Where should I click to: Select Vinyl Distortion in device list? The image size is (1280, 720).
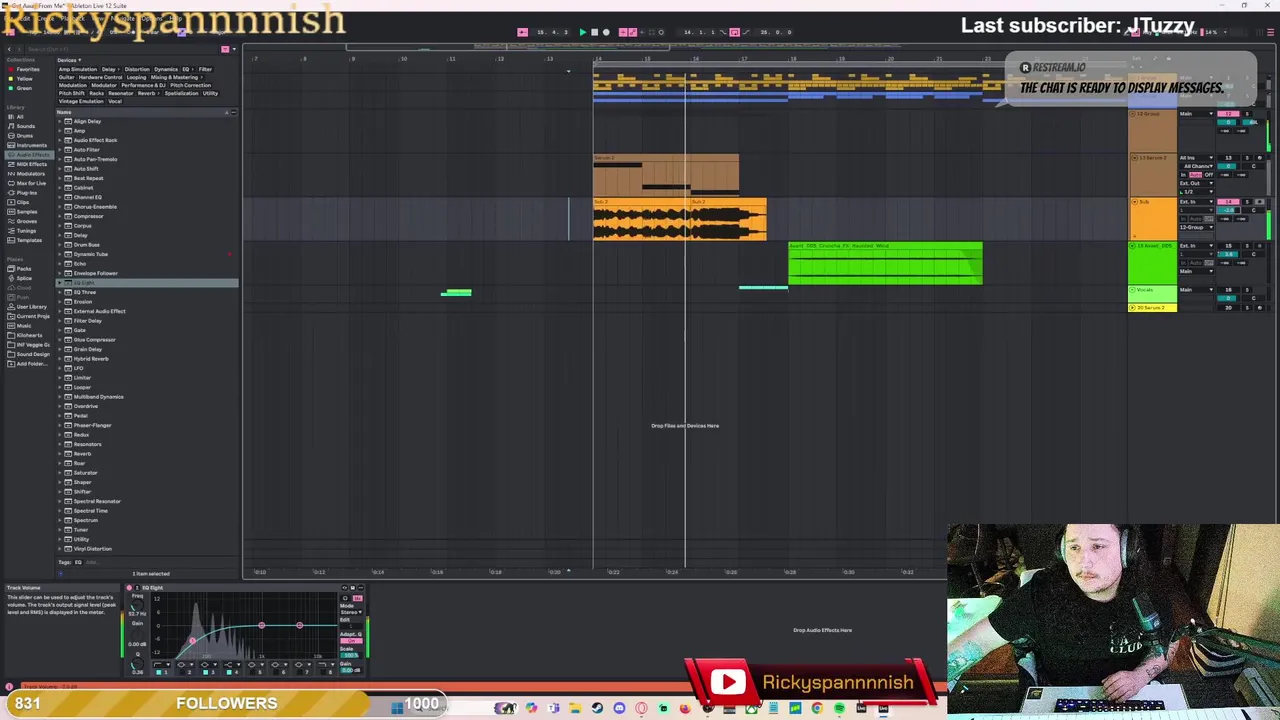[92, 549]
